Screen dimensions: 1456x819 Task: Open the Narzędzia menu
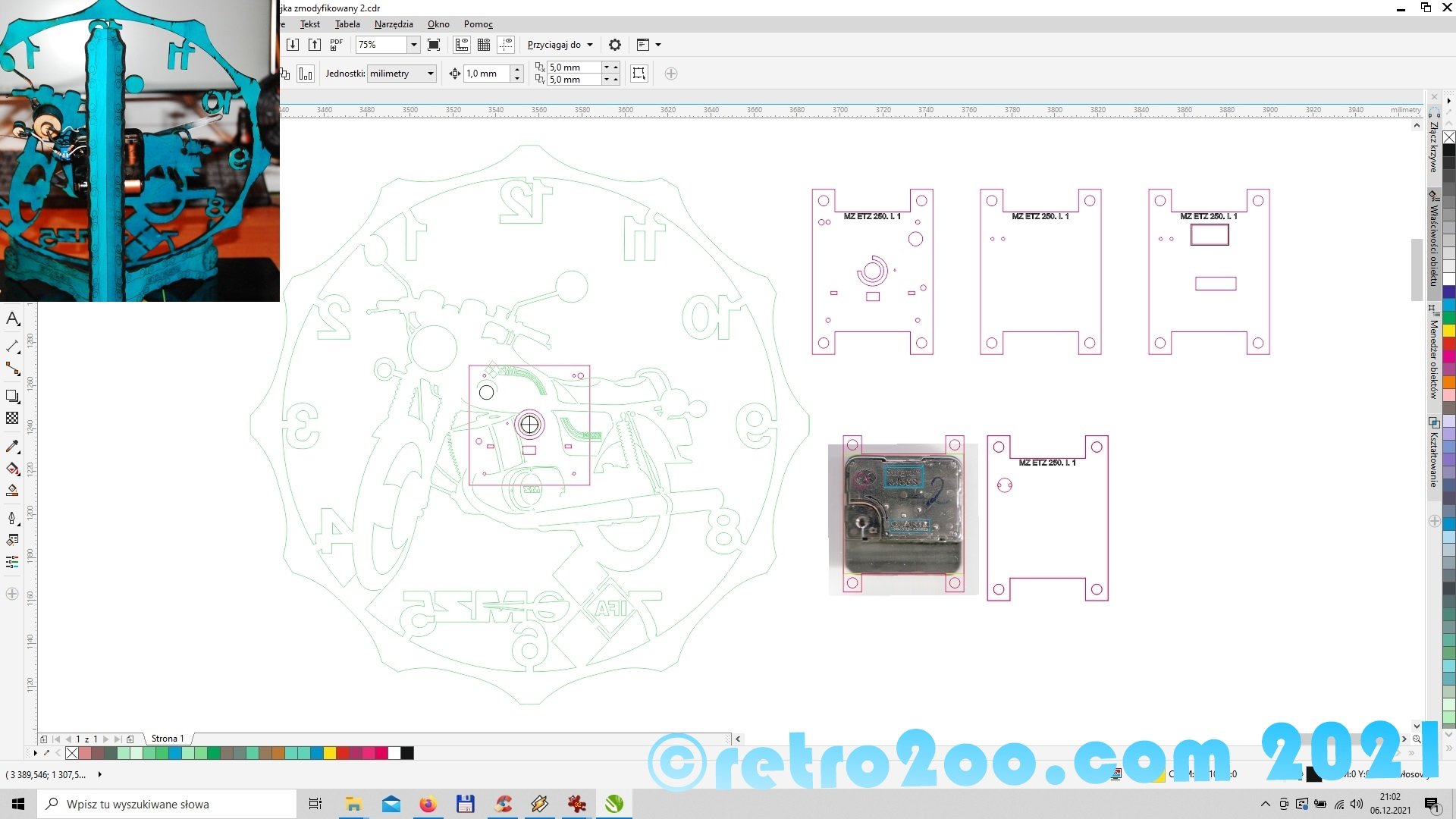(x=394, y=24)
